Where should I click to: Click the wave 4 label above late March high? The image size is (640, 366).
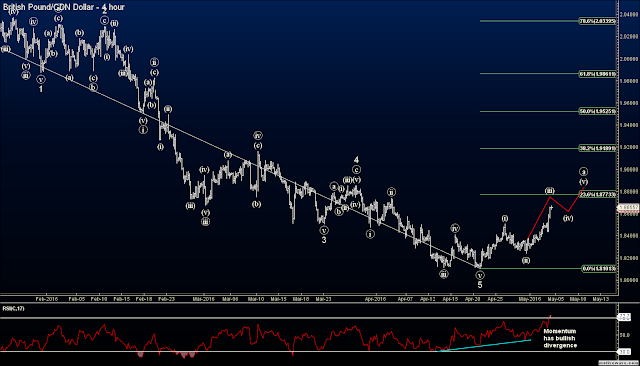pyautogui.click(x=356, y=160)
